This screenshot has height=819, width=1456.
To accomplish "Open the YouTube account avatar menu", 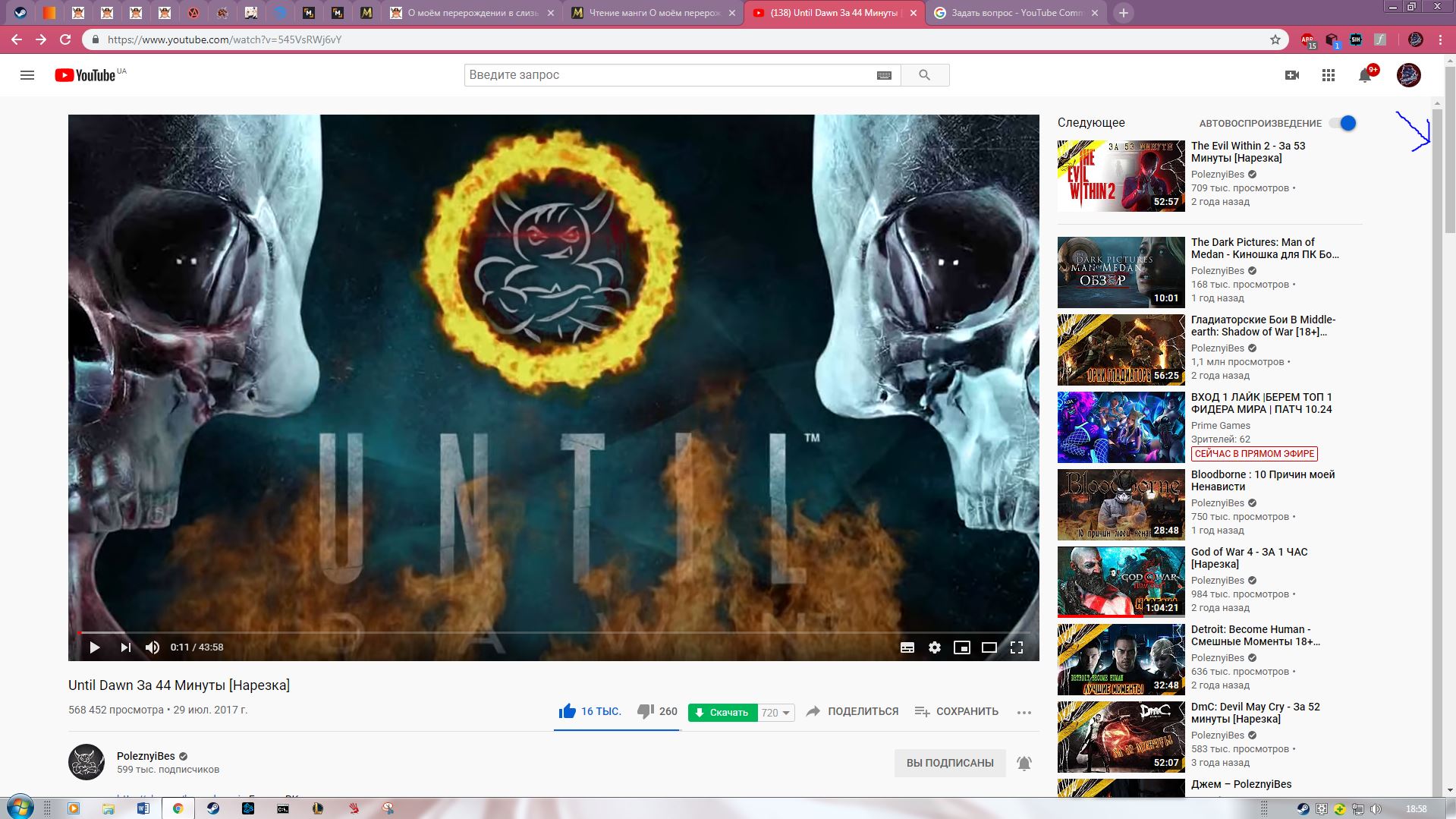I will pyautogui.click(x=1409, y=75).
